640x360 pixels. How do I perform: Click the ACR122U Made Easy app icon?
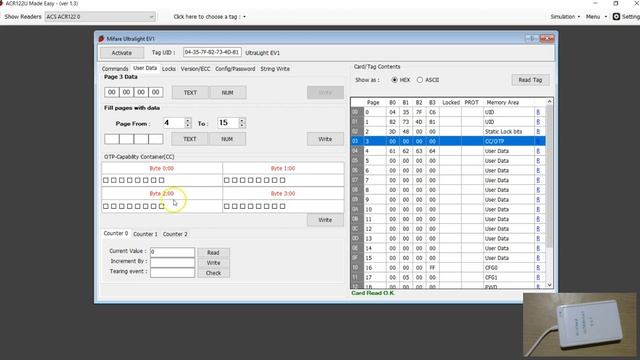[1, 3]
